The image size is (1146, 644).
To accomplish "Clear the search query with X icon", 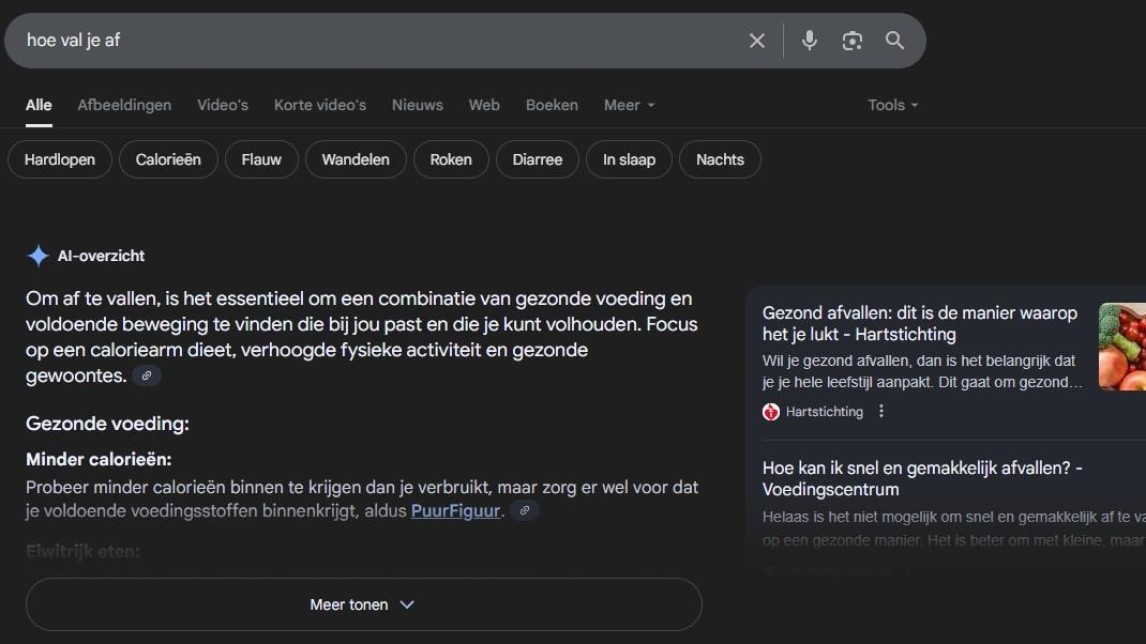I will point(757,40).
